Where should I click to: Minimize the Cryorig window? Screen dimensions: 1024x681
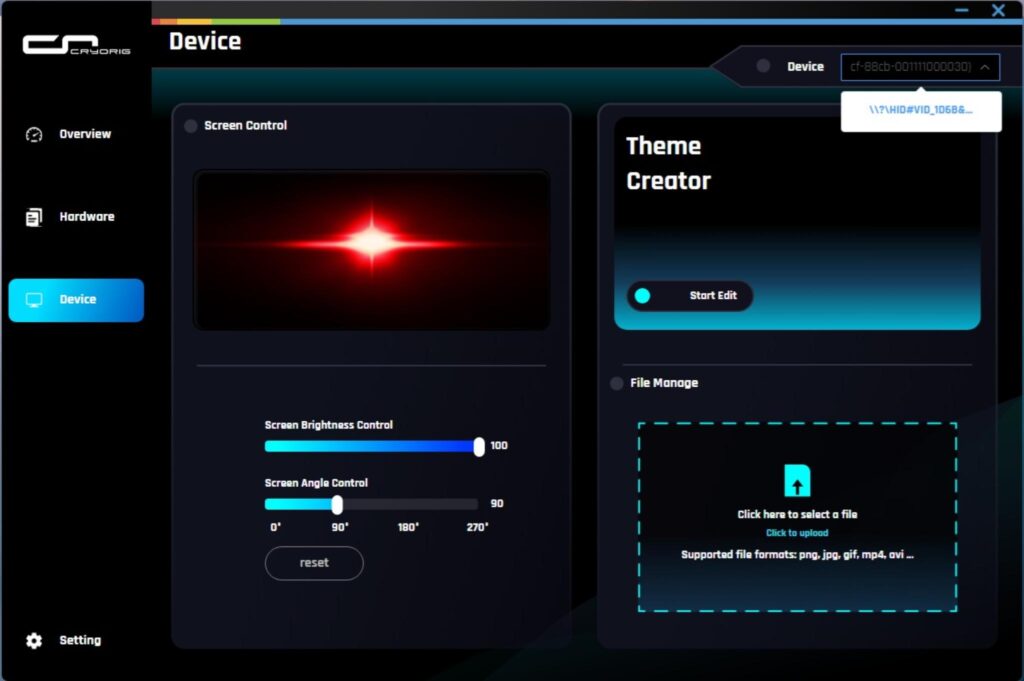[x=961, y=10]
